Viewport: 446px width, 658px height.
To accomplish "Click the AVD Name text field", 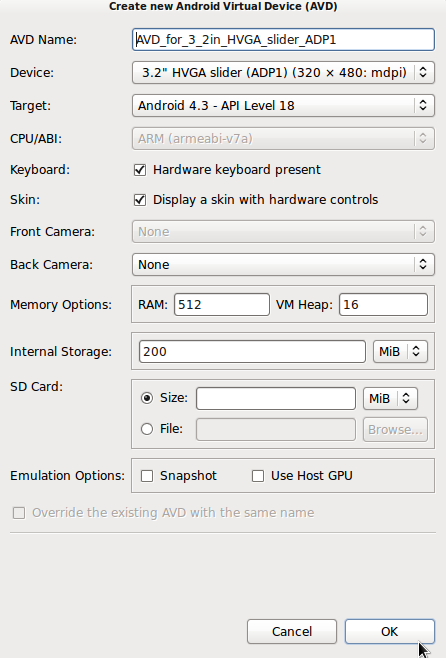I will 283,39.
